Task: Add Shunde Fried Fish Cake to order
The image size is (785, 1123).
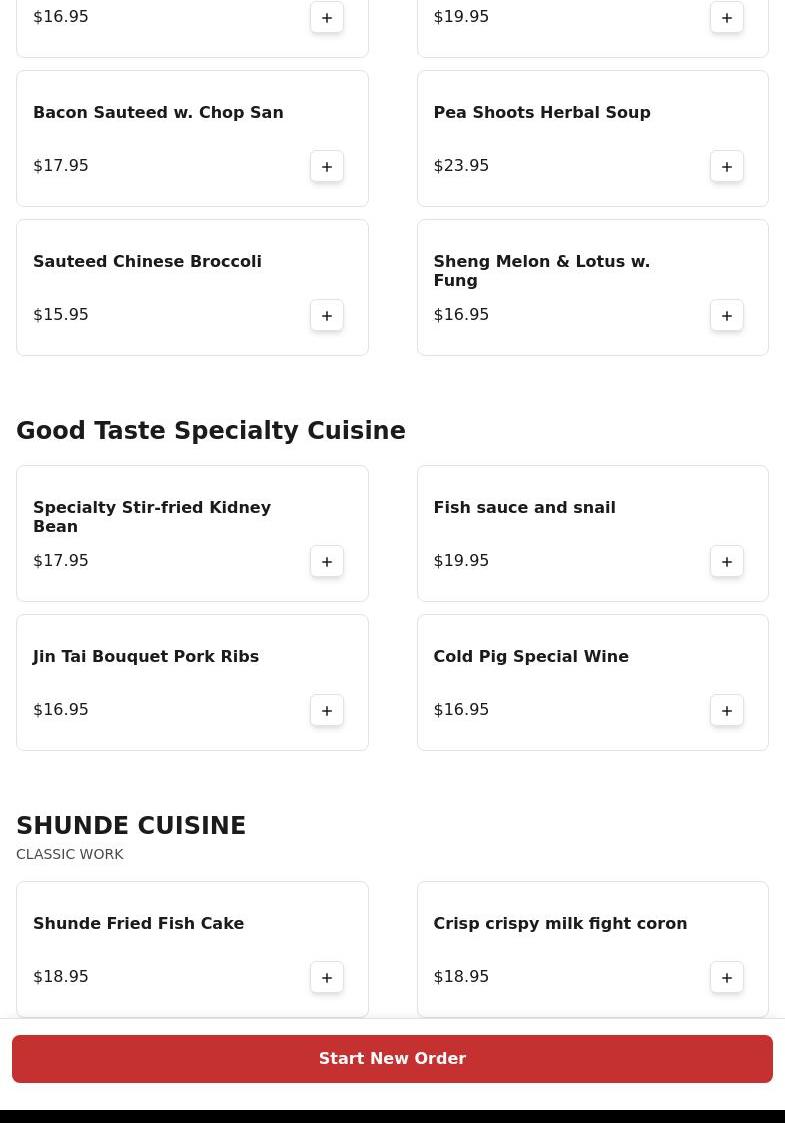Action: 327,977
